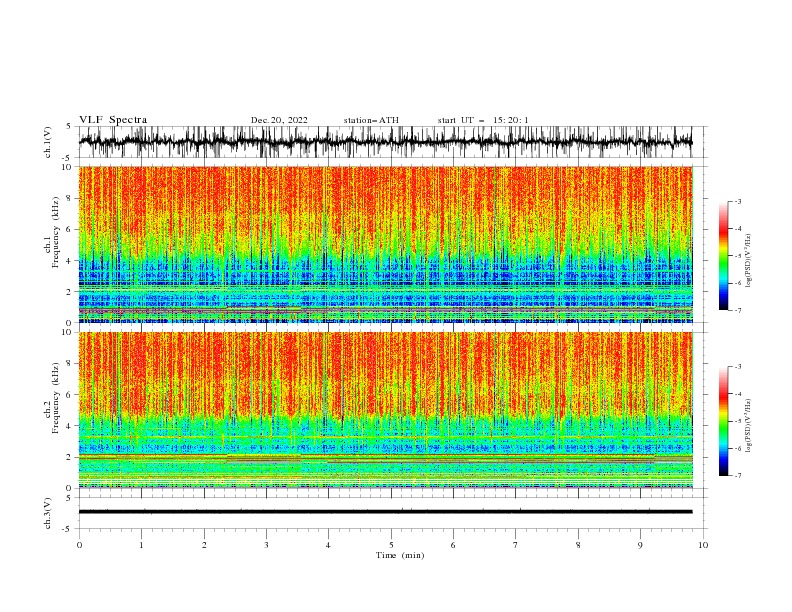This screenshot has width=792, height=612.
Task: Click the ch.1 spectrogram "6" kHz tick label
Action: [71, 229]
